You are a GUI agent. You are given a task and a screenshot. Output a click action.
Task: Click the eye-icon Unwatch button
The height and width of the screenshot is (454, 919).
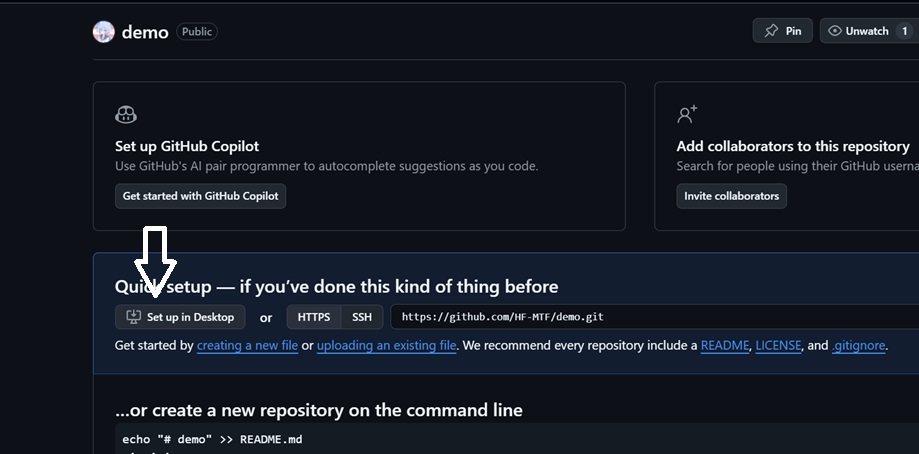coord(857,31)
